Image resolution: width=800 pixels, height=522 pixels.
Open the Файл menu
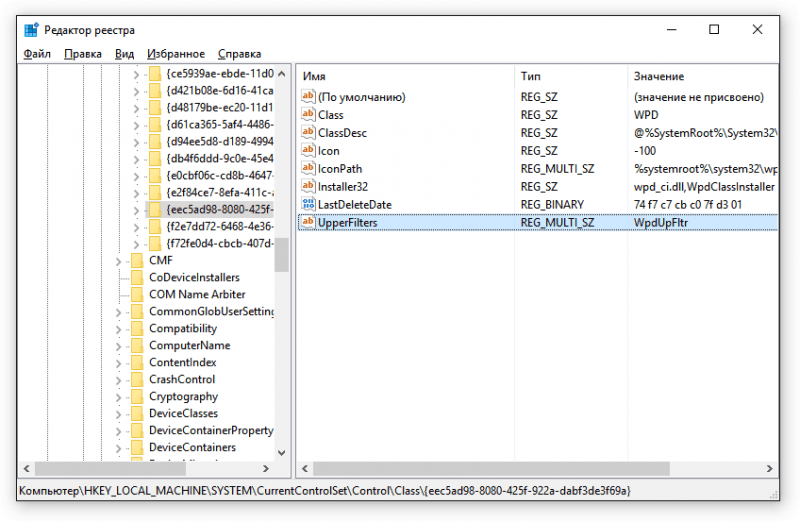[x=37, y=54]
